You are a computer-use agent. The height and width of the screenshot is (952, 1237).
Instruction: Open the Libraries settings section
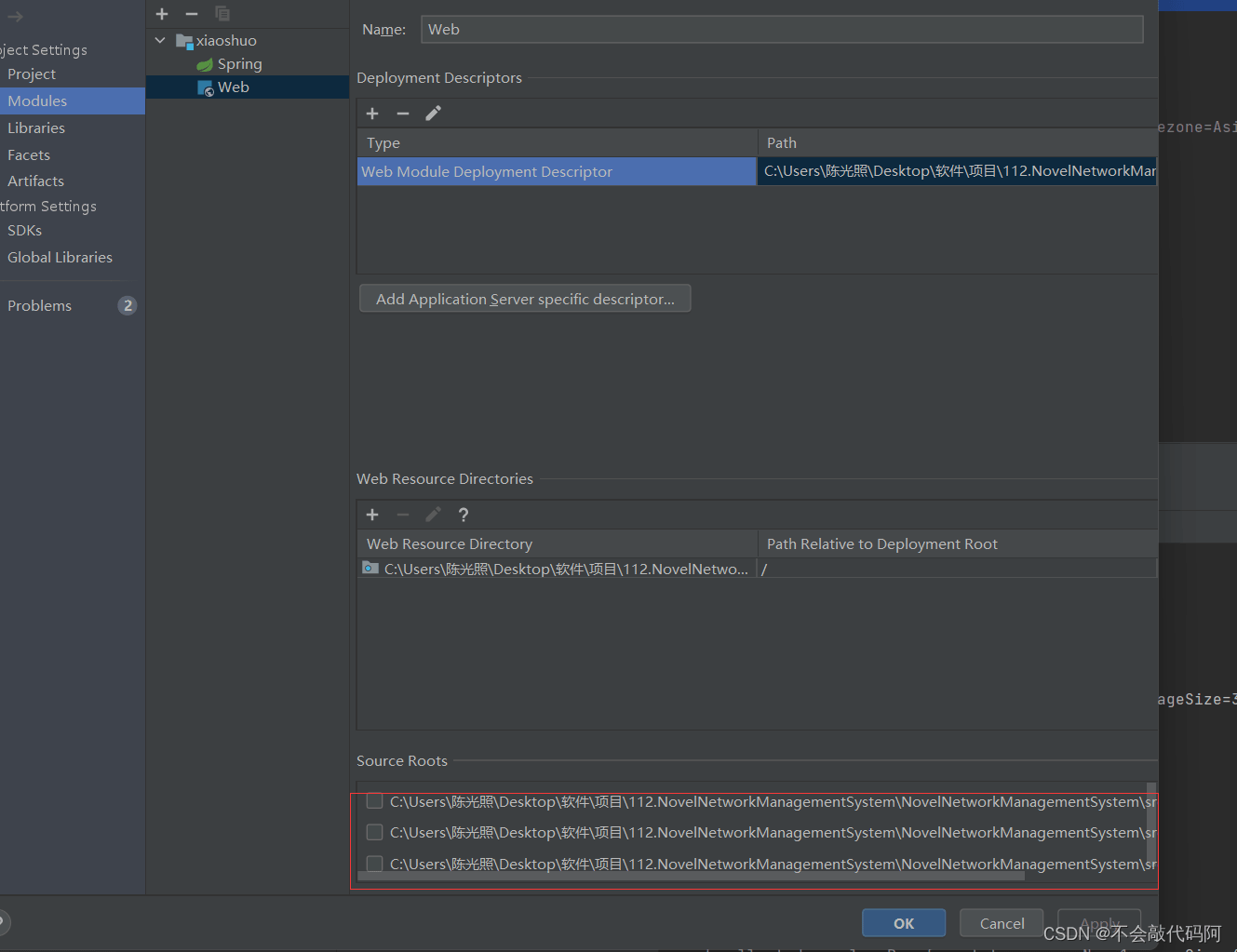[x=36, y=128]
